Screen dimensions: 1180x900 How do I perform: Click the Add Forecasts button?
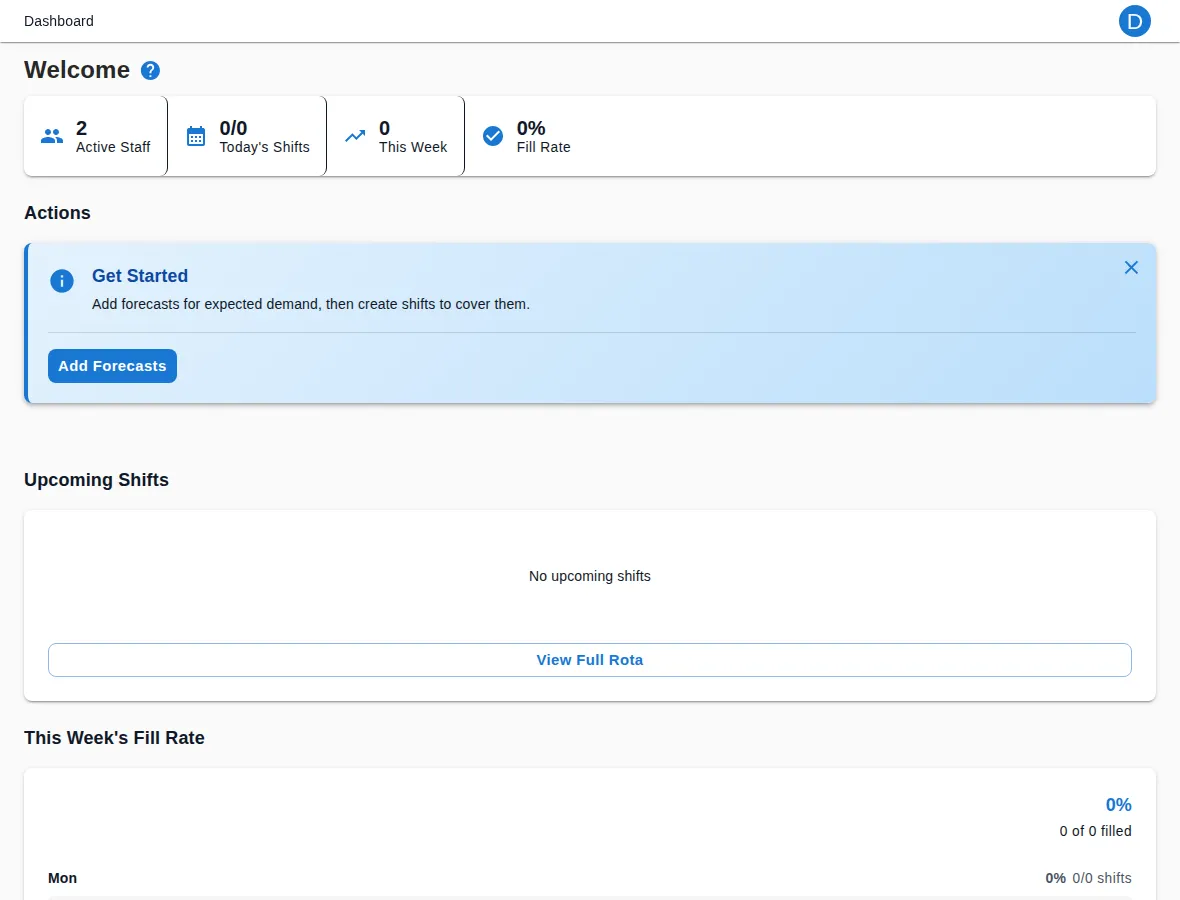pos(112,366)
